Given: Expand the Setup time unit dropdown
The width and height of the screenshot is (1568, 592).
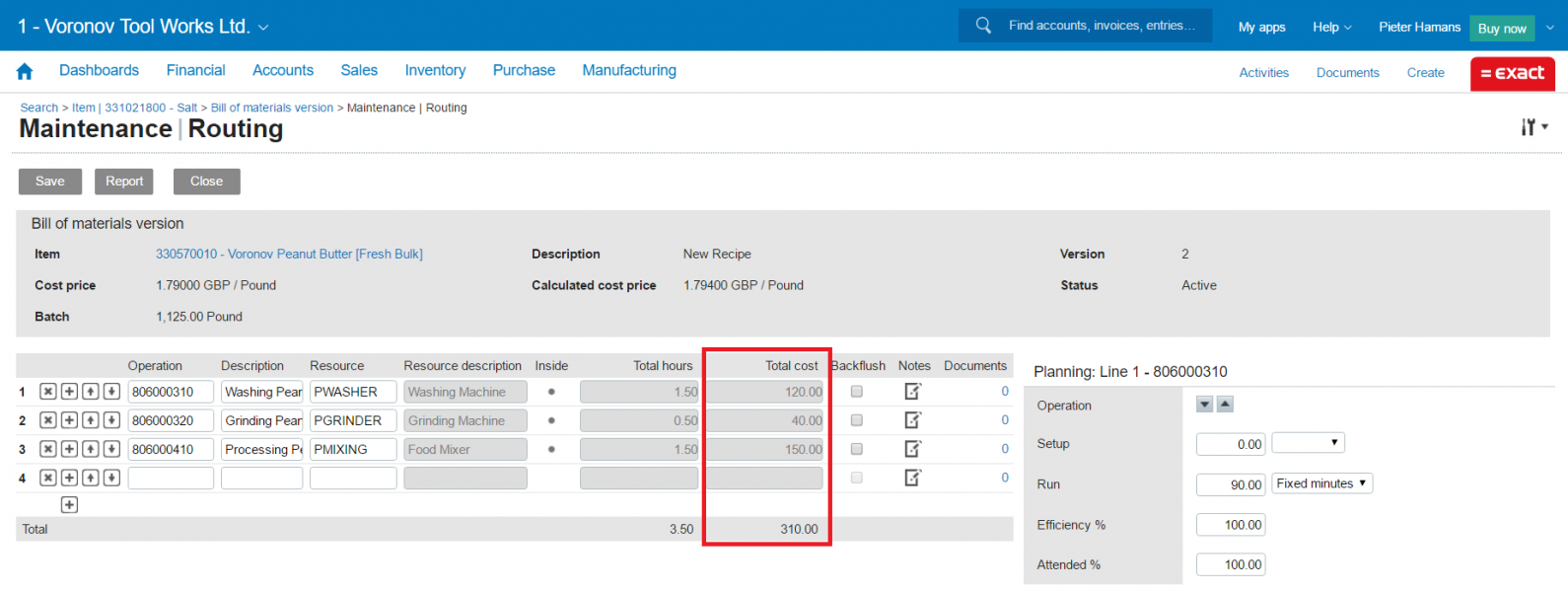Looking at the screenshot, I should 1308,443.
